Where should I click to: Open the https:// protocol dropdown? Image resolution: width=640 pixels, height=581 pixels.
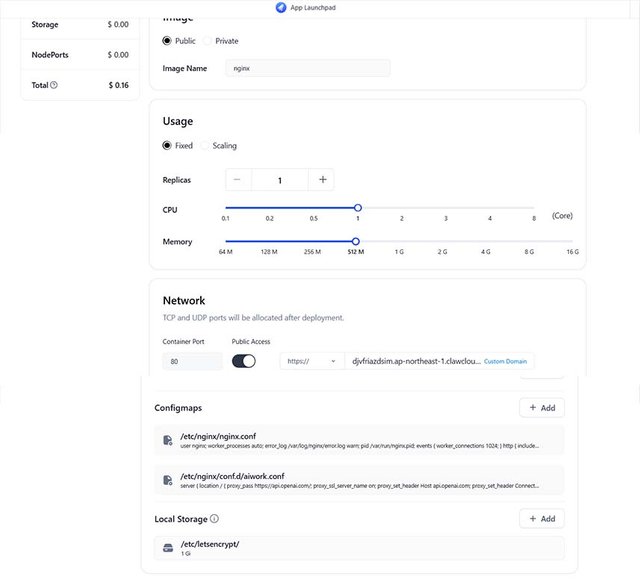click(x=311, y=361)
